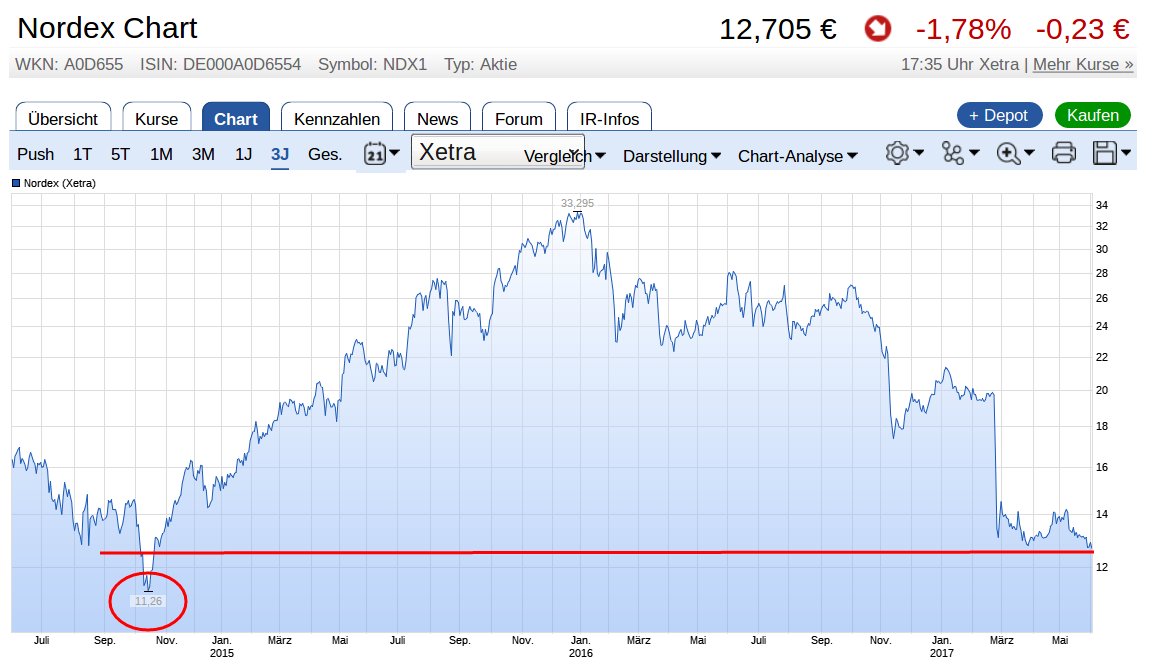1155x668 pixels.
Task: Expand the Darstellung dropdown
Action: tap(672, 156)
